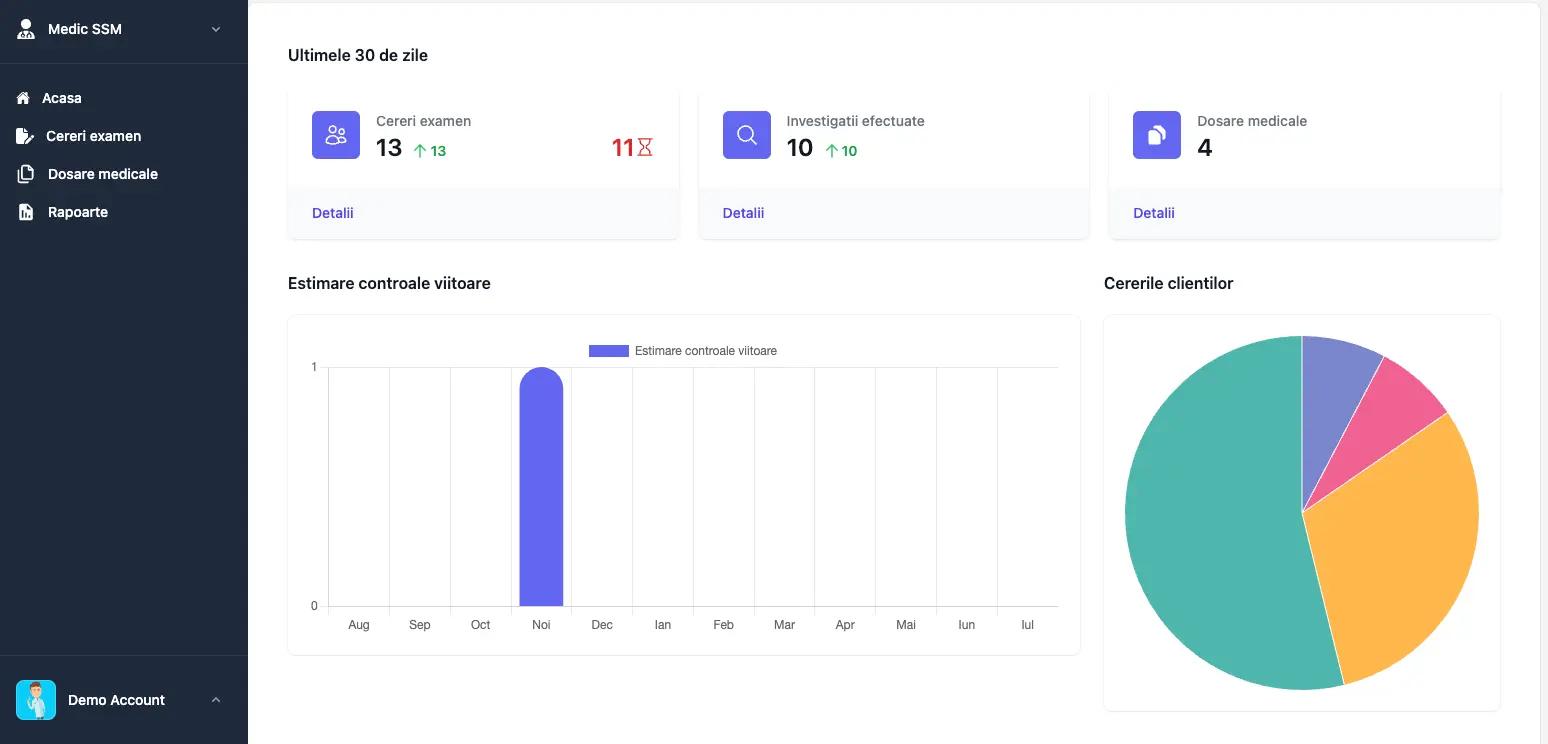Click the Rapoarte report icon
The image size is (1548, 744).
[26, 212]
